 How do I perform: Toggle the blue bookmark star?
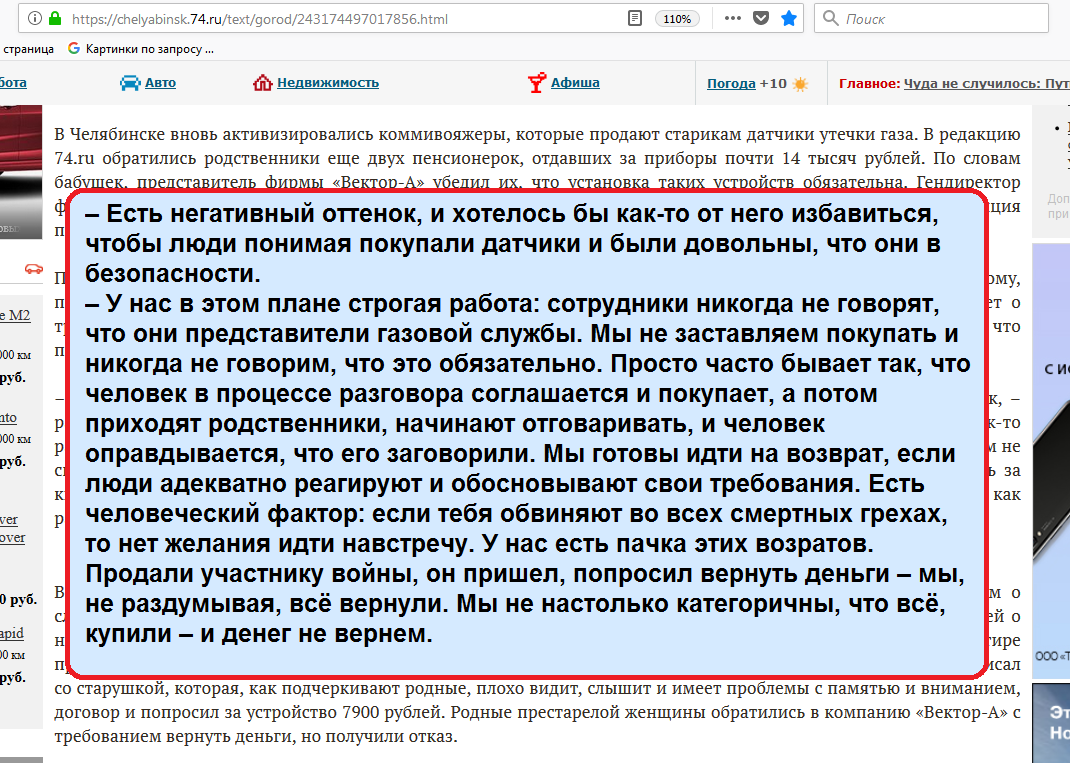point(789,19)
